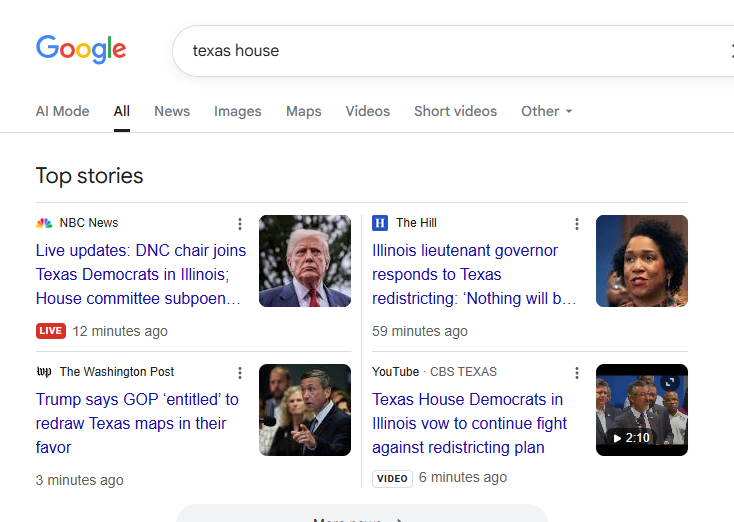This screenshot has height=522, width=734.
Task: Open Illinois lieutenant governor responds article
Action: (x=474, y=274)
